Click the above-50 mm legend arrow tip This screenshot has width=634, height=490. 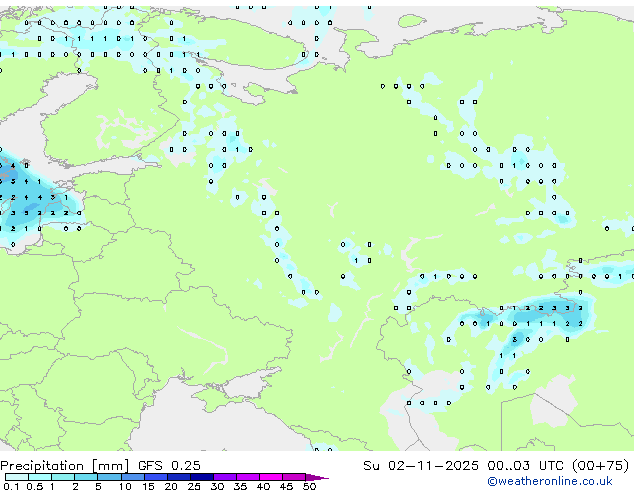[x=317, y=477]
